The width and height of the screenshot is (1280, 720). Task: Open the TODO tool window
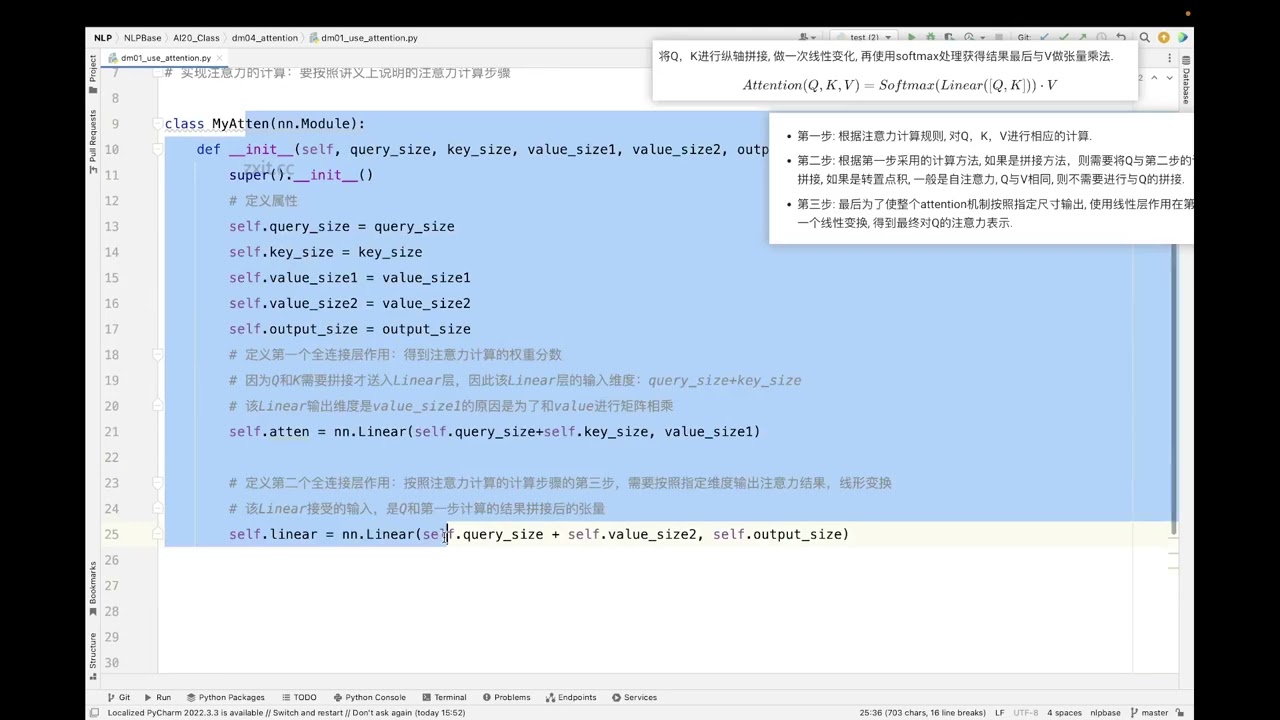(299, 697)
